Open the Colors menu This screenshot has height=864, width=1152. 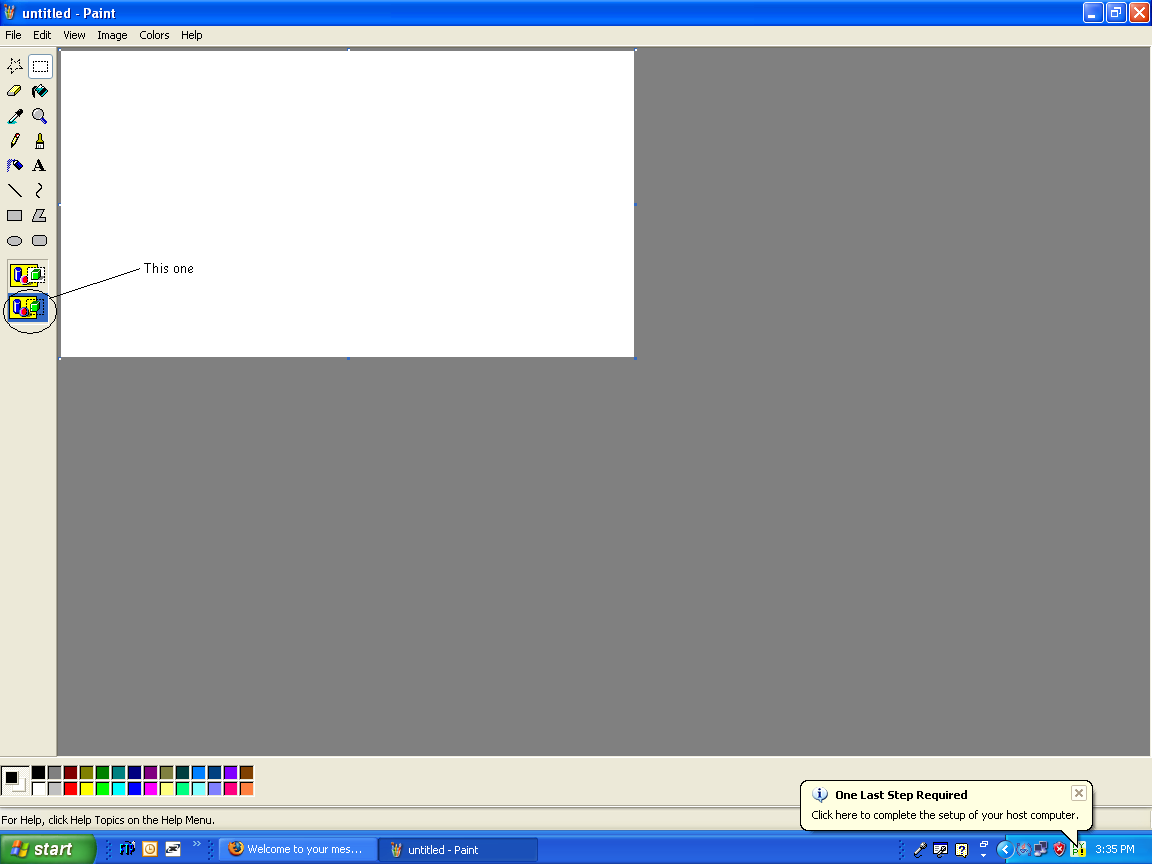(x=154, y=34)
